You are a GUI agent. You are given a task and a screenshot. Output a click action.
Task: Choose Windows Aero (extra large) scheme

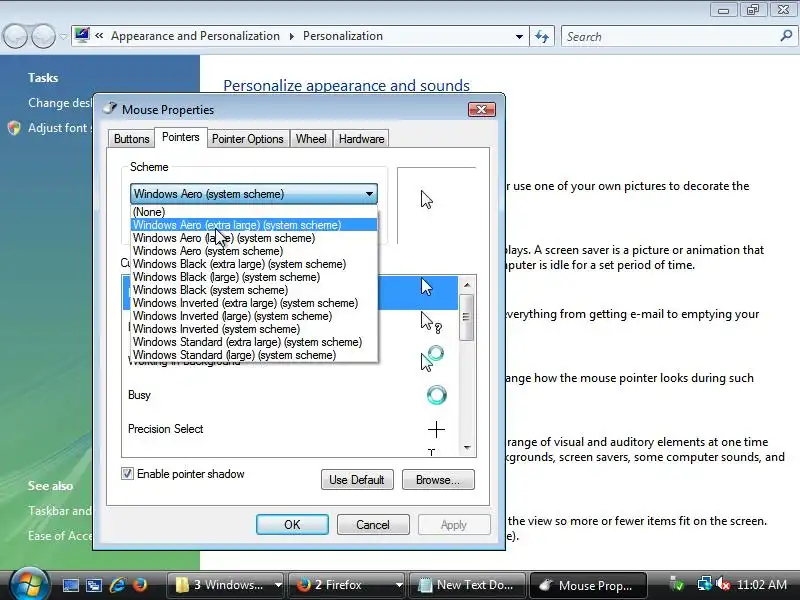[x=254, y=225]
